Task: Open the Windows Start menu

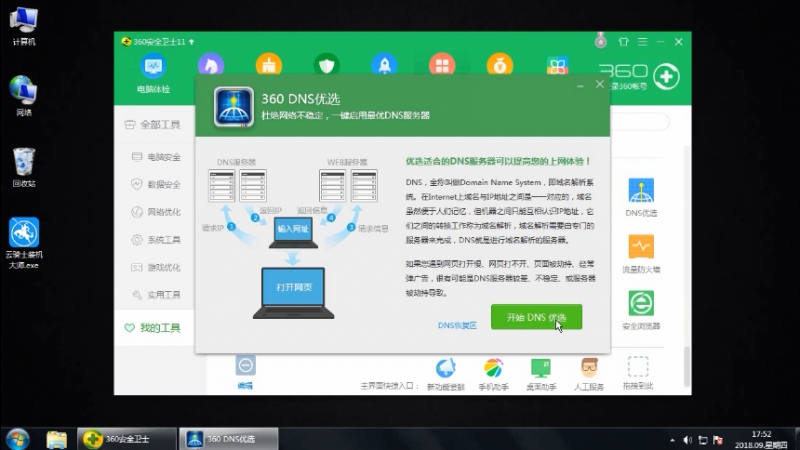Action: [x=18, y=439]
